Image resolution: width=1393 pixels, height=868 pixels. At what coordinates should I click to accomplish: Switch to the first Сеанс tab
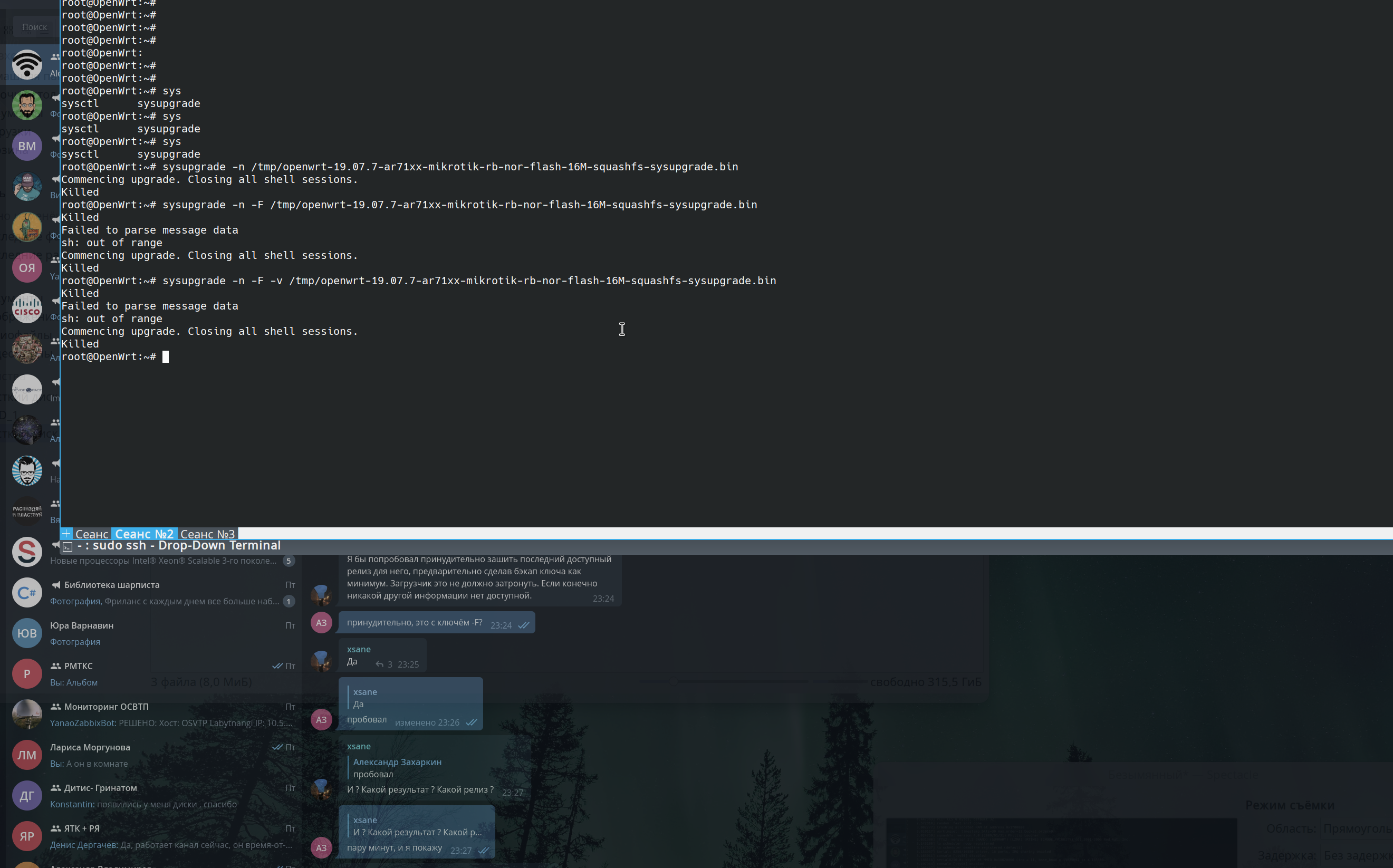click(92, 534)
